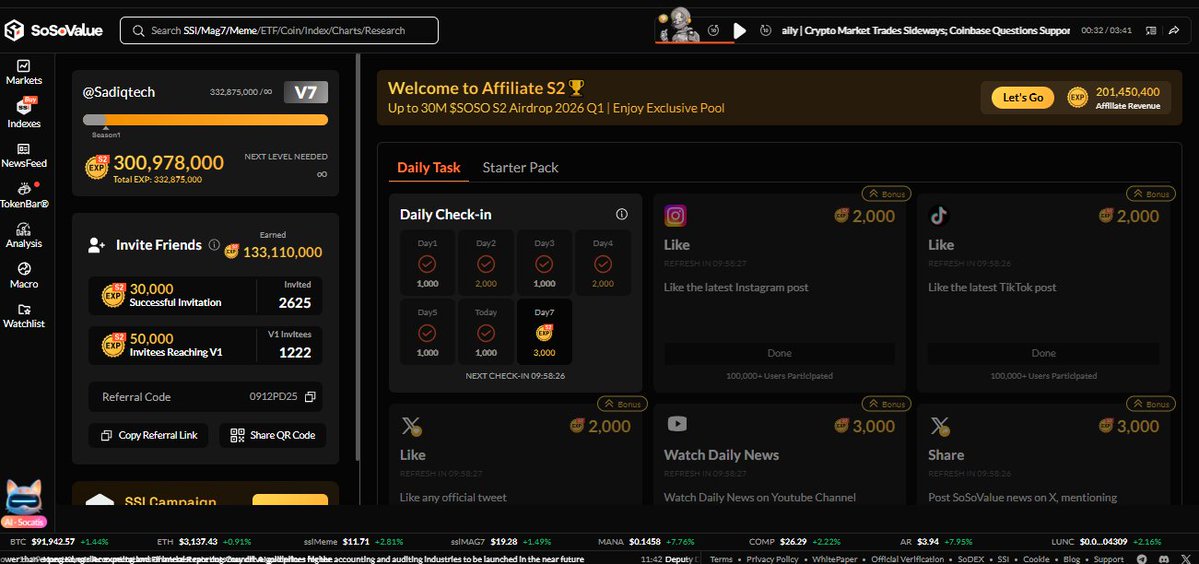Open the Cookie footer link
This screenshot has height=564, width=1199.
(x=1036, y=559)
